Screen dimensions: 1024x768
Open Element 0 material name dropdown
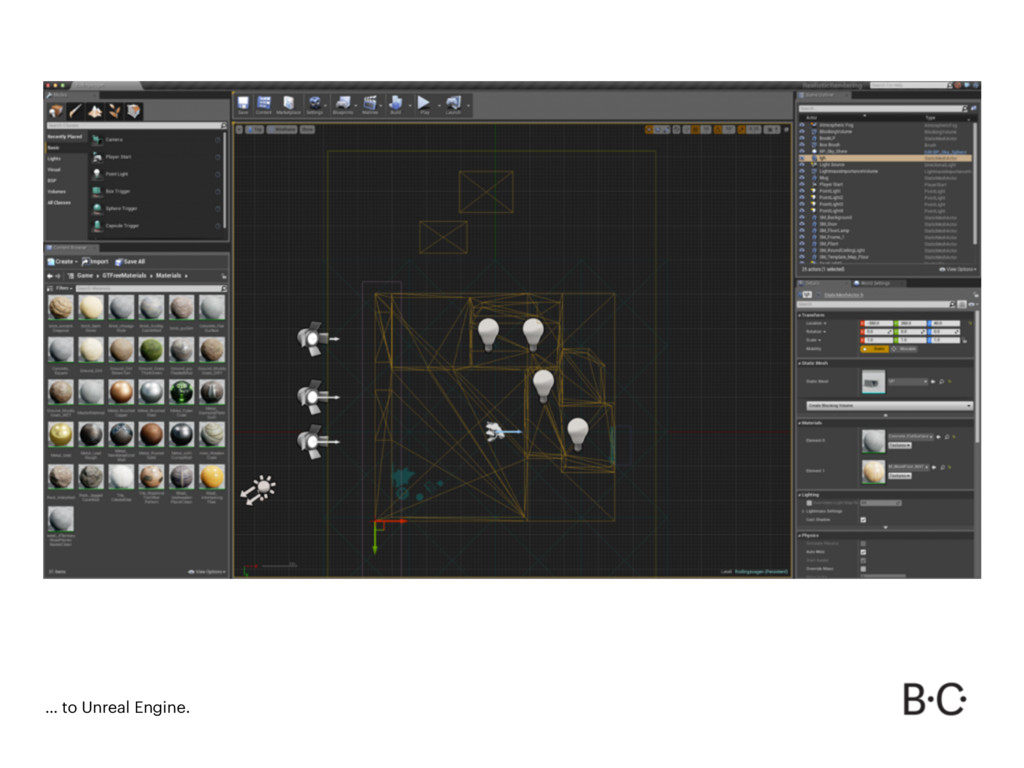coord(911,436)
